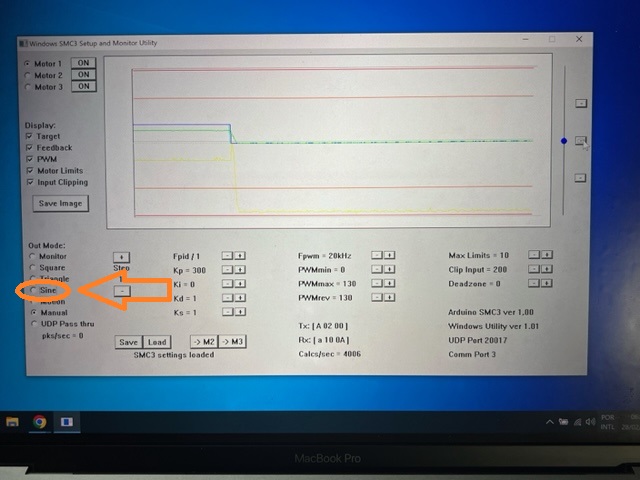This screenshot has width=640, height=480.
Task: Open File Explorer from the taskbar
Action: (12, 422)
